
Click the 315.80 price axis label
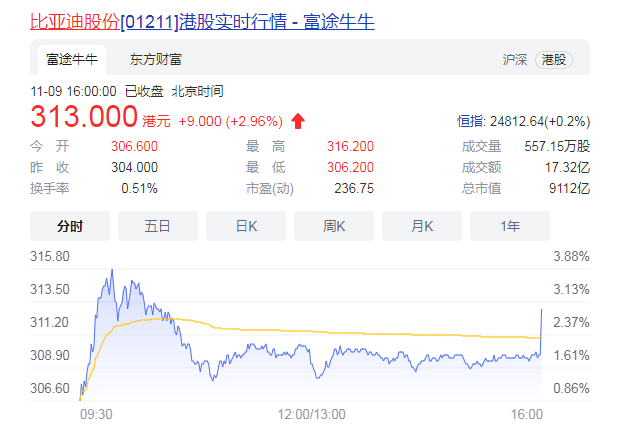point(50,256)
